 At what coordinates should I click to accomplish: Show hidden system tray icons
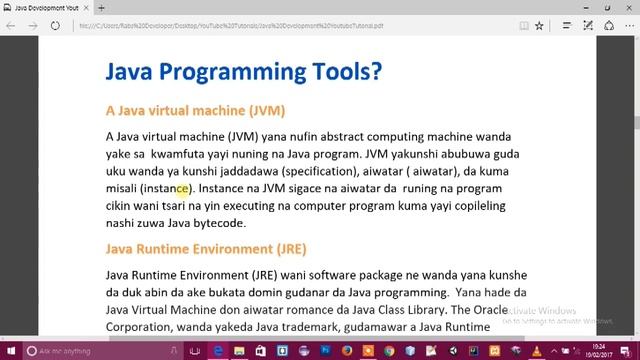(554, 351)
